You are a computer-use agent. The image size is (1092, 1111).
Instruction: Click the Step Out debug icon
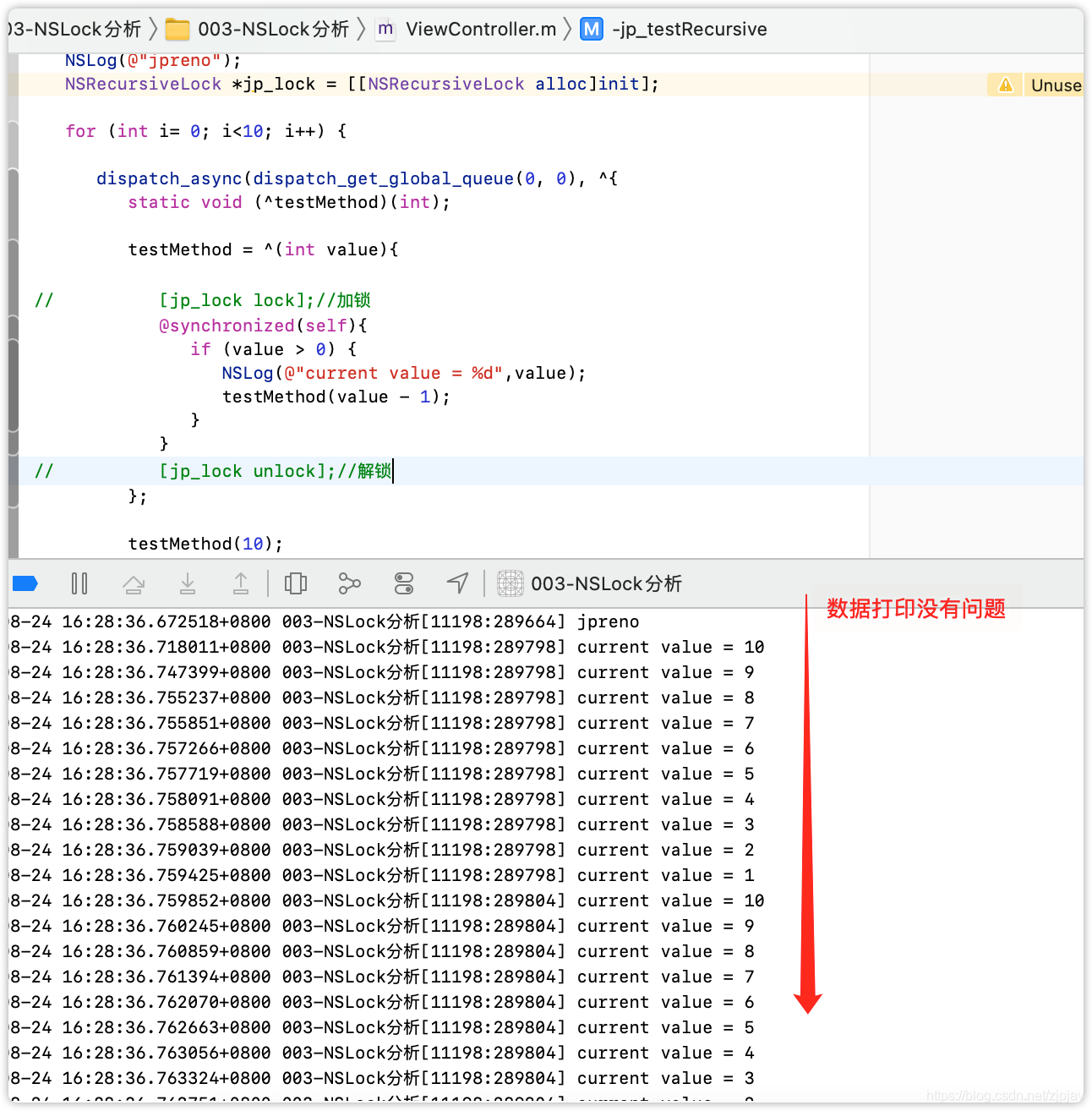(241, 583)
